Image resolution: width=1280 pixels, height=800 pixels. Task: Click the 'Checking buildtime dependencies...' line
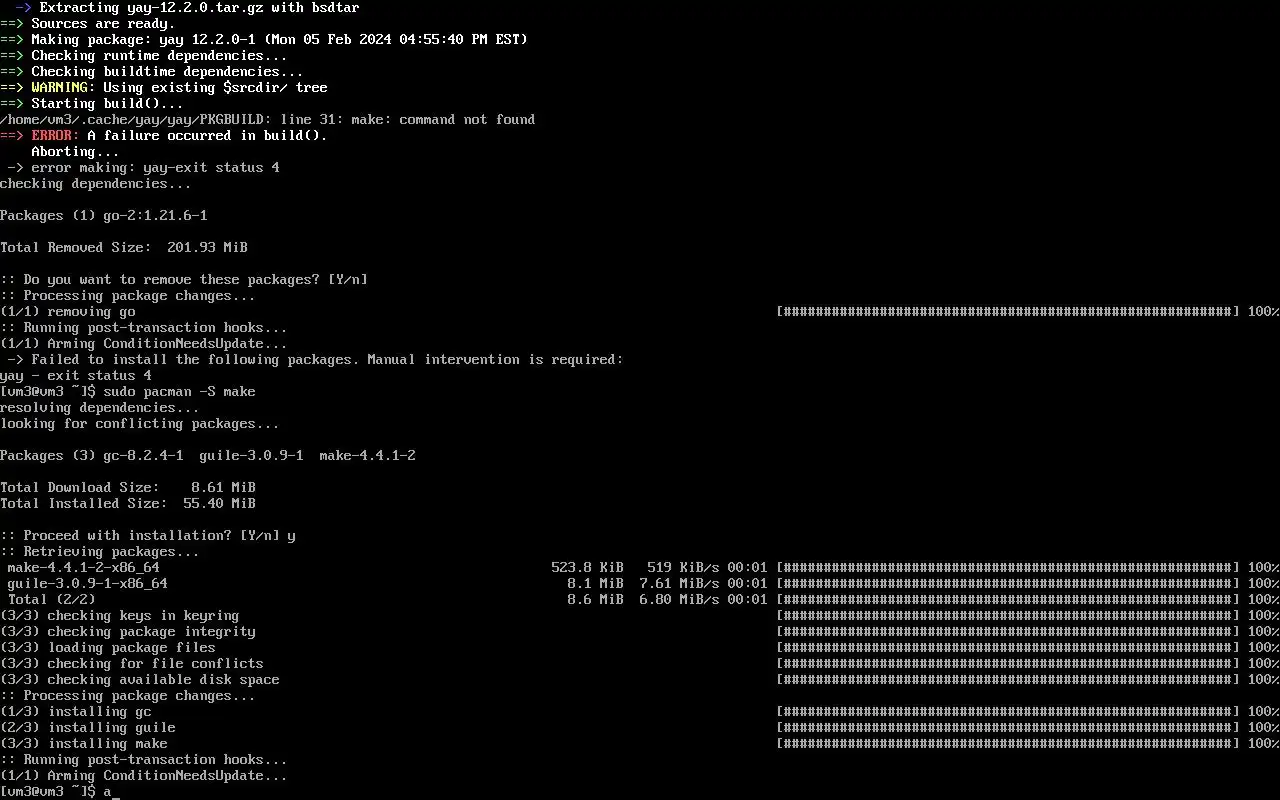coord(151,71)
